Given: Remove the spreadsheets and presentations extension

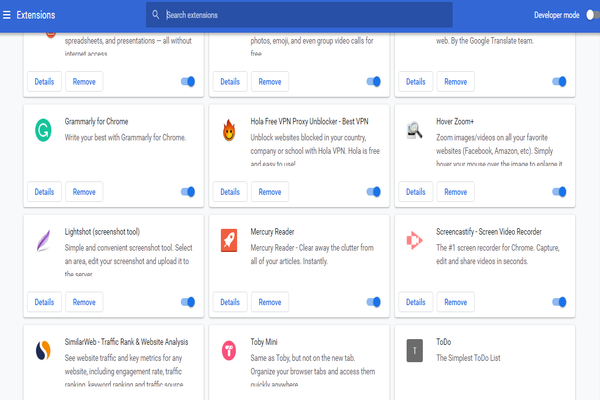Looking at the screenshot, I should [84, 82].
